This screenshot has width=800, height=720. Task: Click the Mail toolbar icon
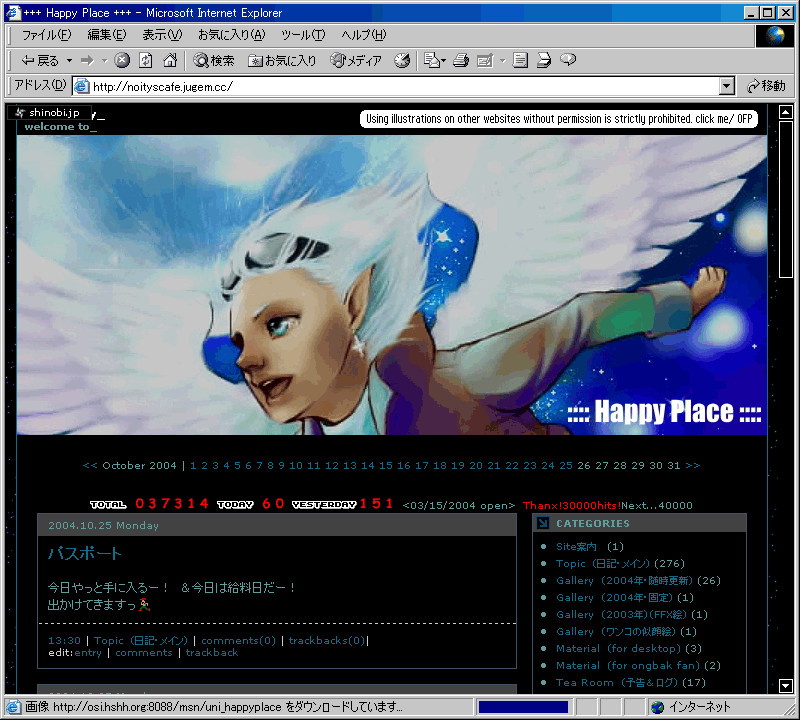[x=432, y=61]
